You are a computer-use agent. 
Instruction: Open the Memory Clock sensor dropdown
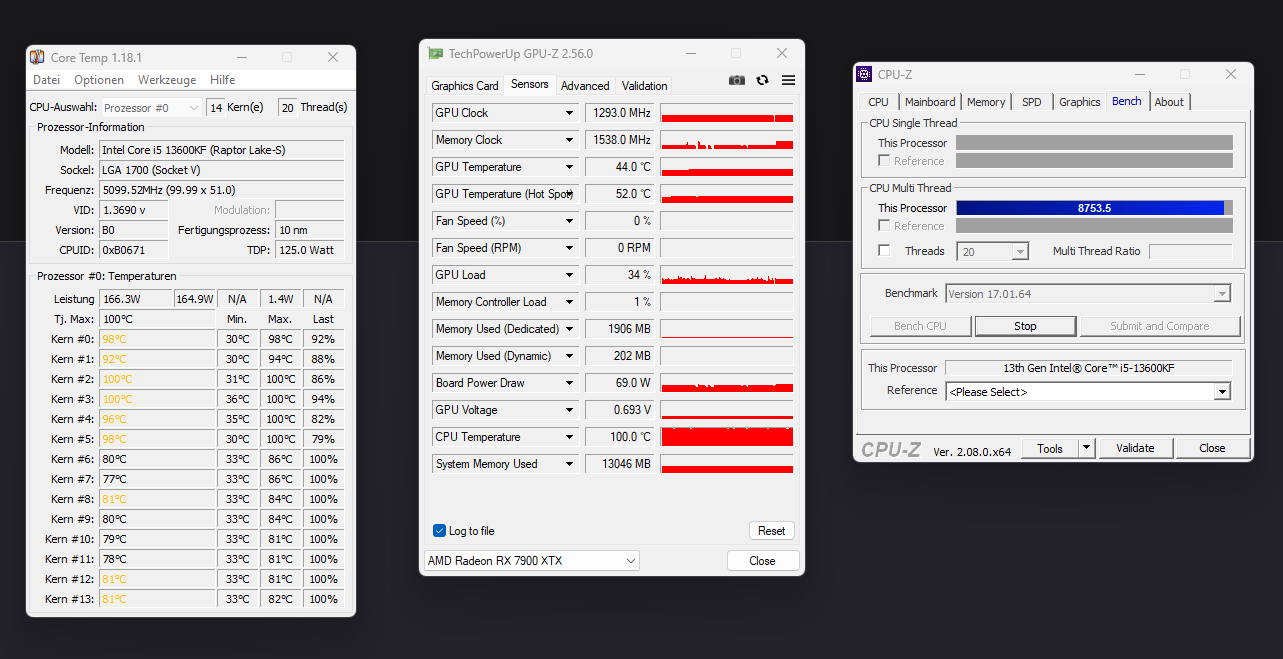point(570,140)
